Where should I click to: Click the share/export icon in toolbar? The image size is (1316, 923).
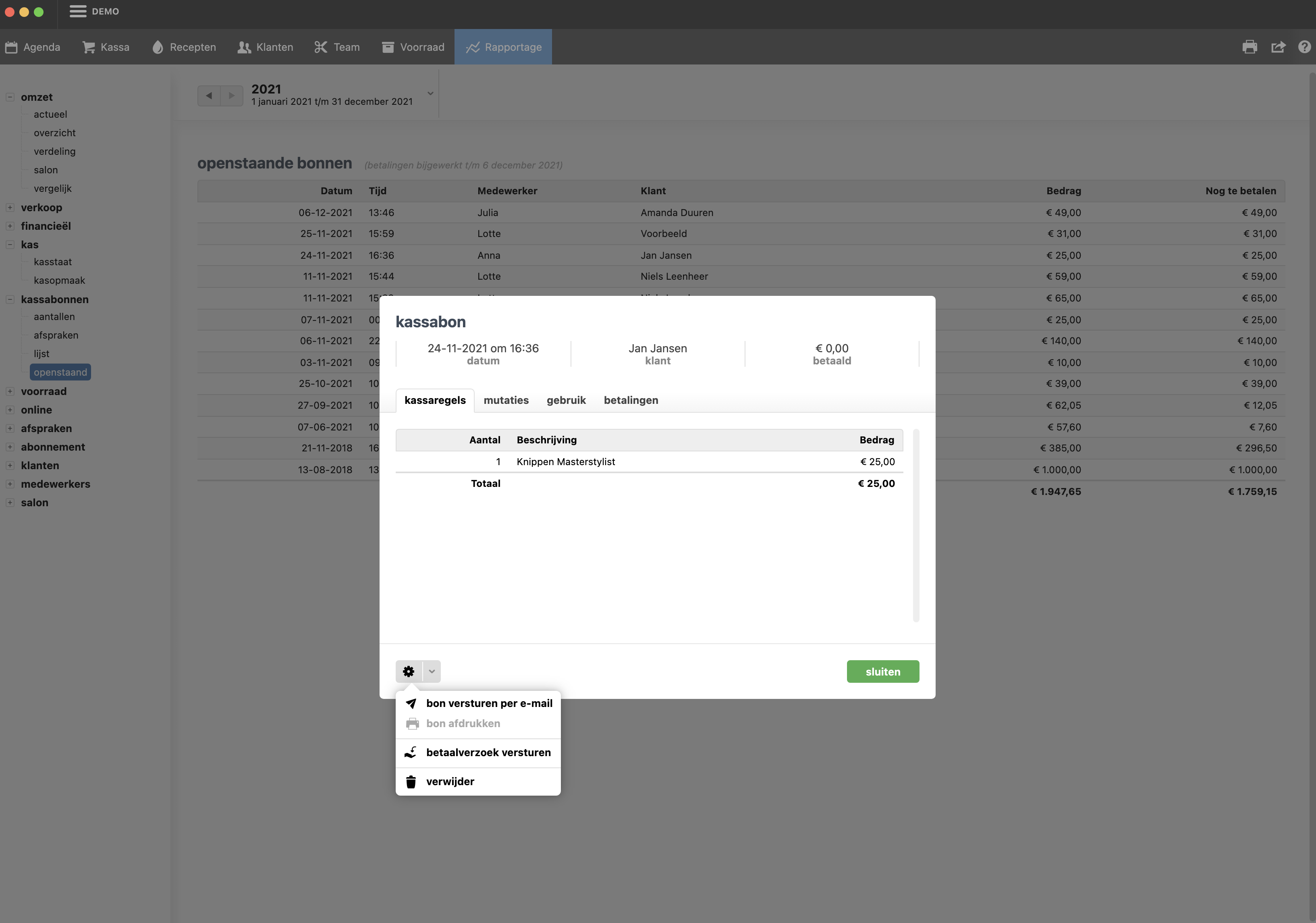tap(1278, 47)
